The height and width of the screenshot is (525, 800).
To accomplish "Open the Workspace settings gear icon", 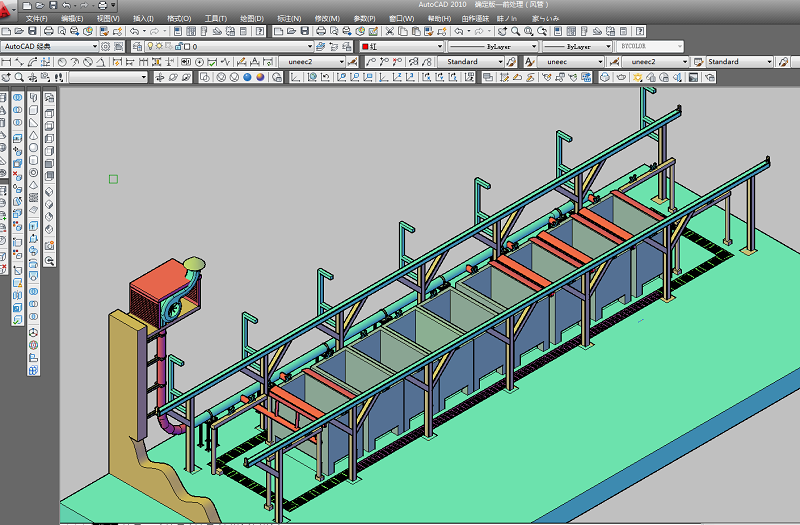I will point(107,46).
